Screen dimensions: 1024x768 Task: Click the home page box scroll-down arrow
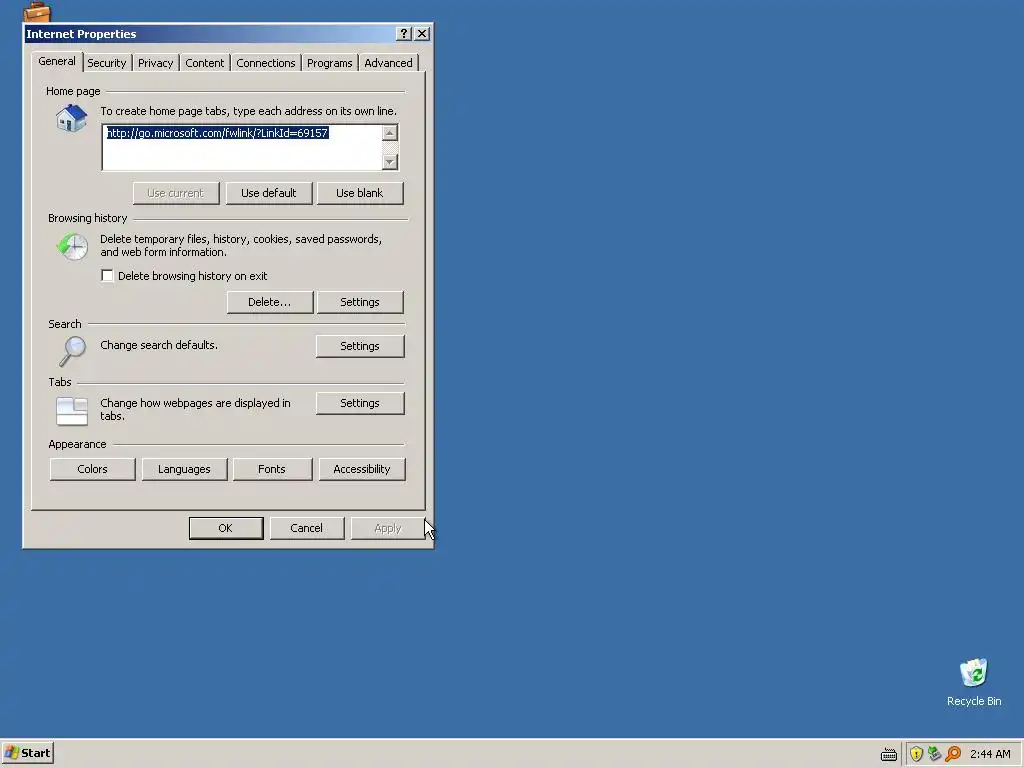pos(390,162)
